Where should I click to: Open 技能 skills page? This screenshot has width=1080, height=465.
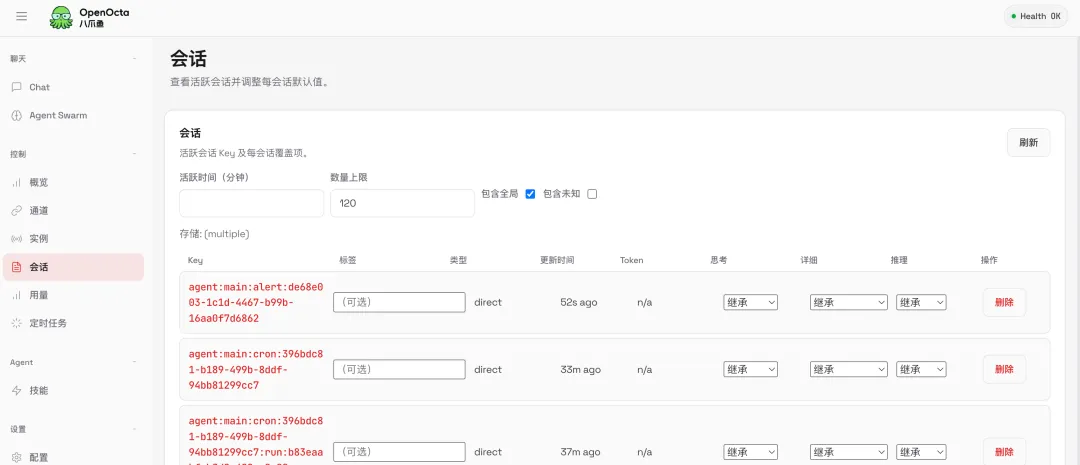point(39,390)
